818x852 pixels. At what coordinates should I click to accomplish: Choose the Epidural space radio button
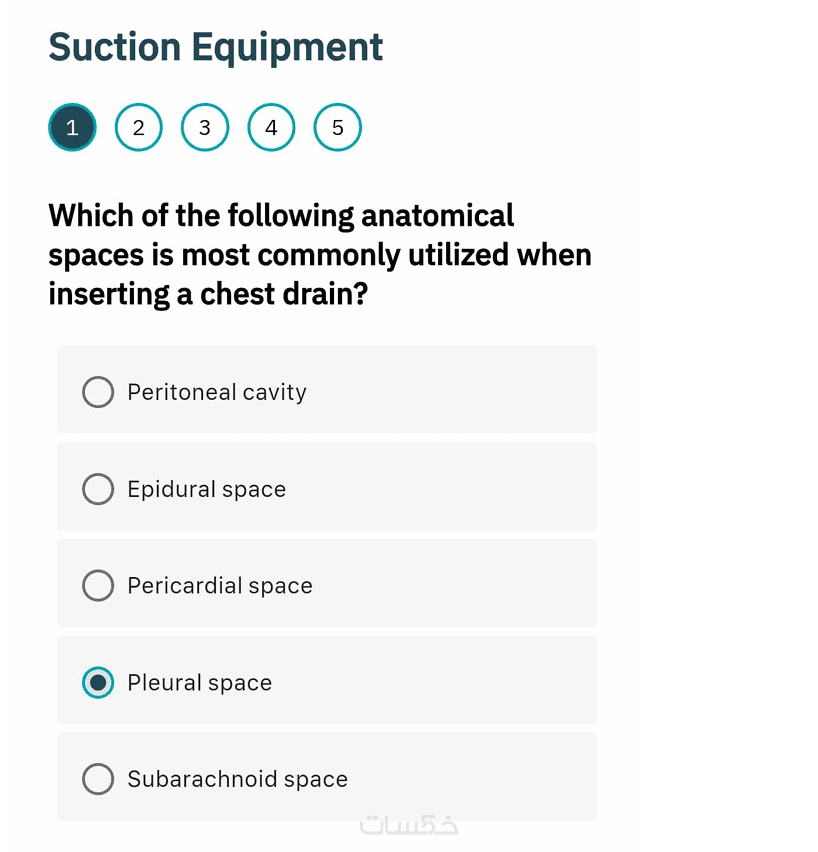click(98, 489)
